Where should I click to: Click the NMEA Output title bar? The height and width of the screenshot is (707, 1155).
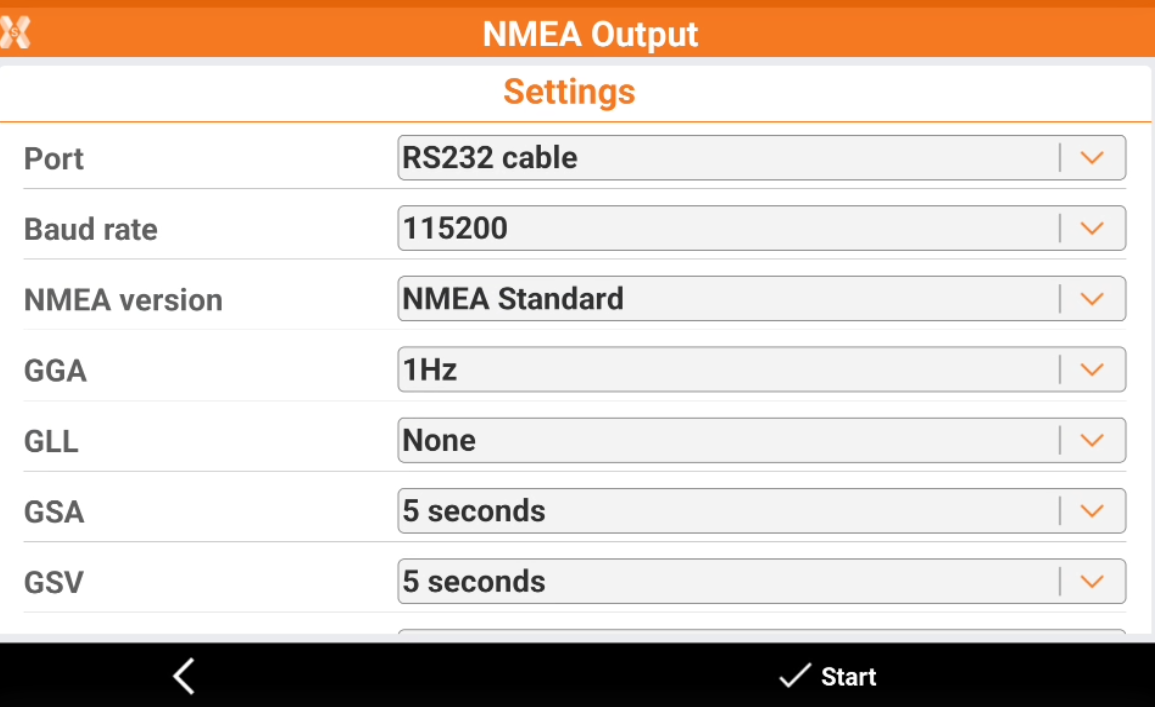[x=590, y=34]
